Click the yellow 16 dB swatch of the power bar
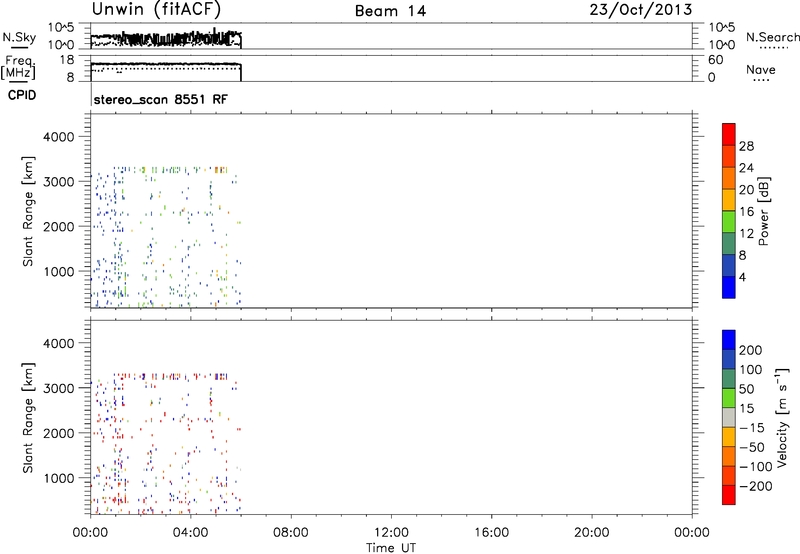800x554 pixels. 729,199
